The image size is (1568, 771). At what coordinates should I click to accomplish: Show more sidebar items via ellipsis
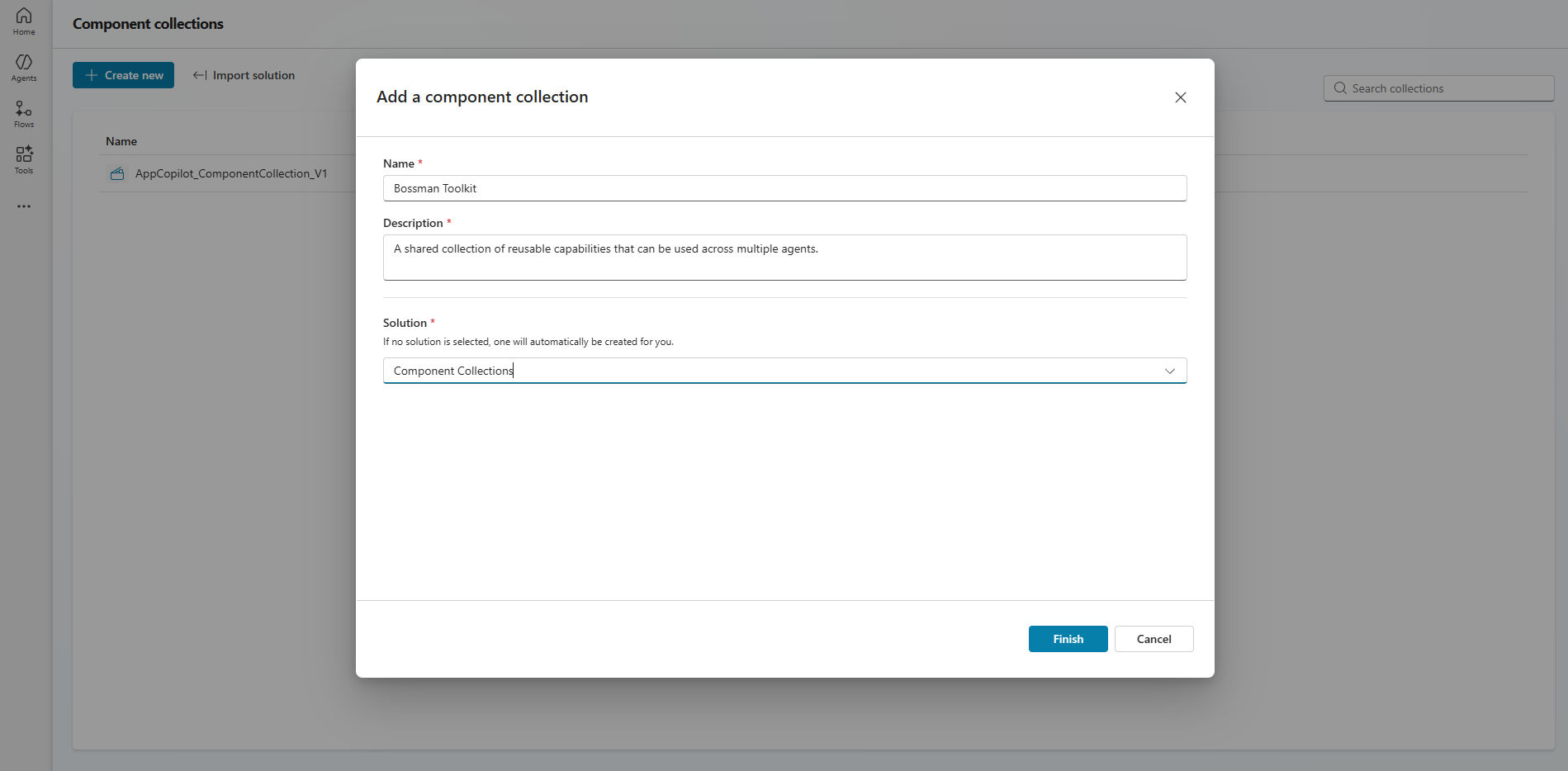pyautogui.click(x=24, y=206)
